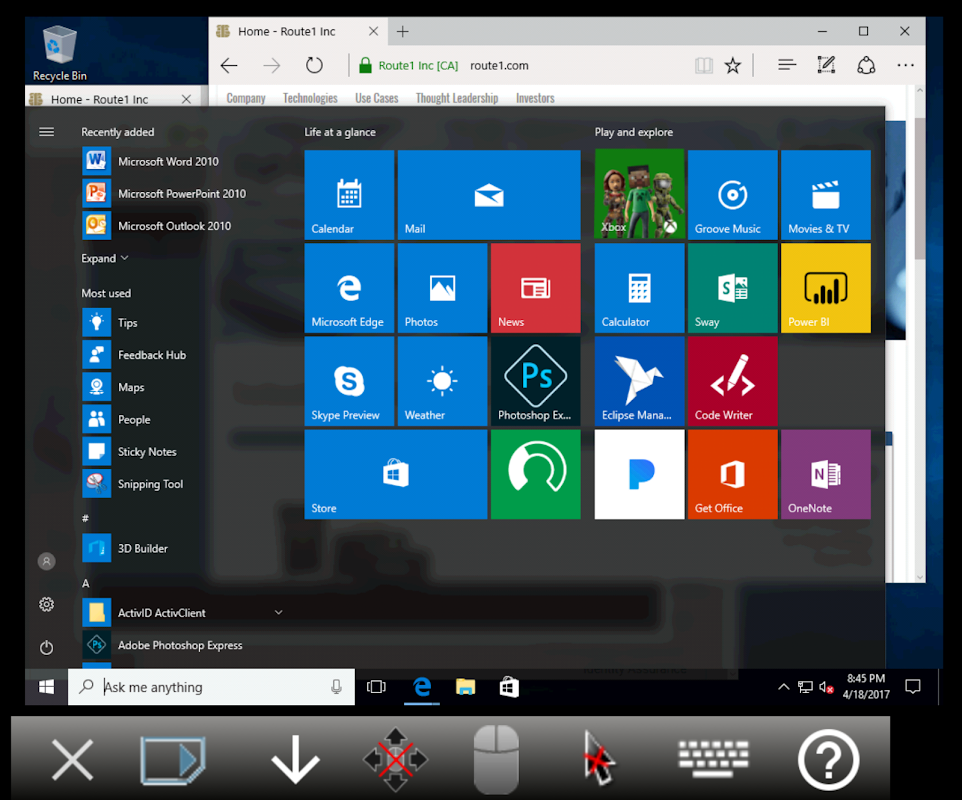Viewport: 962px width, 800px height.
Task: Open Movies & TV tile
Action: [826, 194]
